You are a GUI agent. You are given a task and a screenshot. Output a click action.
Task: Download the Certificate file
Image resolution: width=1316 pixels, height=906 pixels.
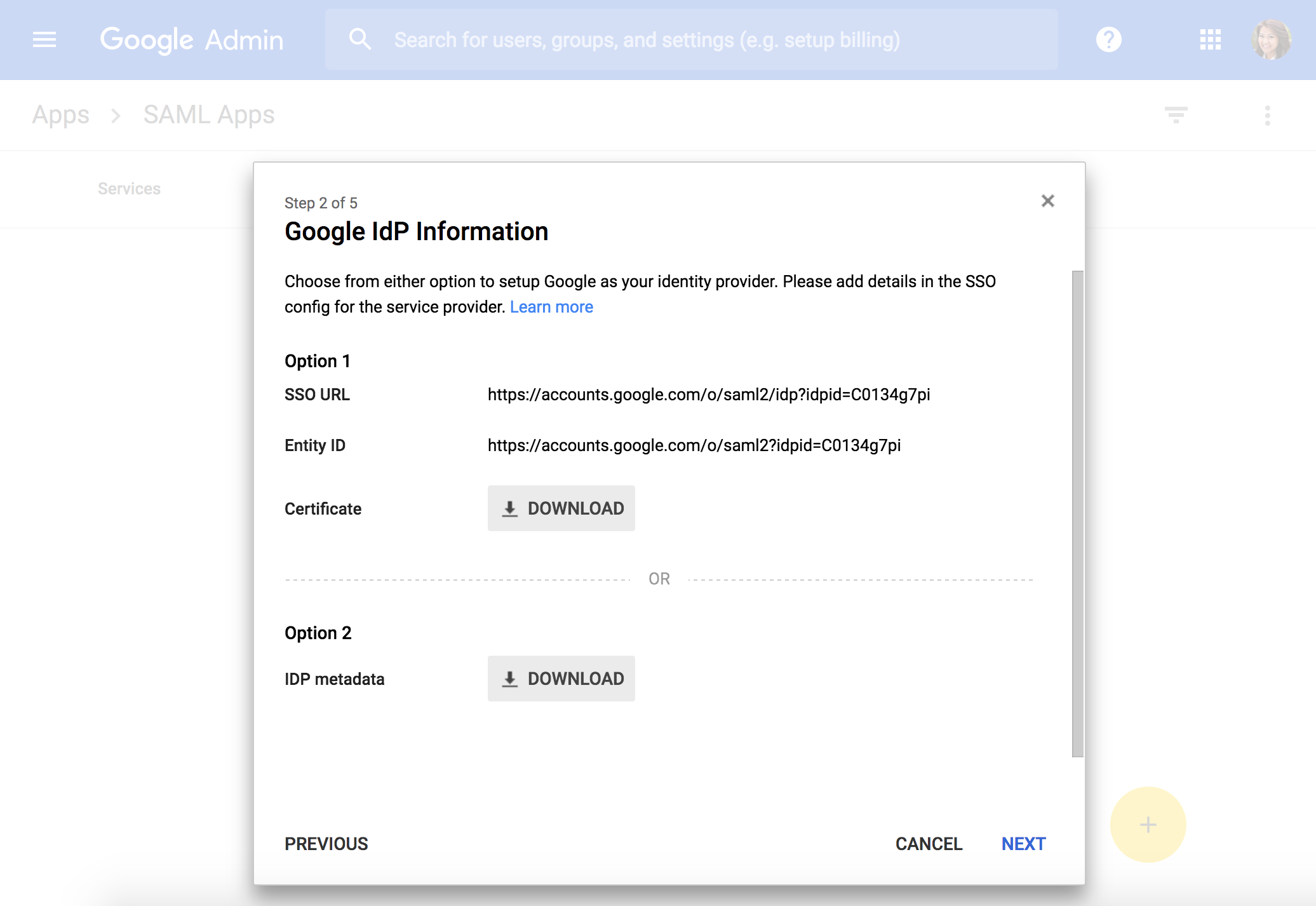tap(561, 508)
